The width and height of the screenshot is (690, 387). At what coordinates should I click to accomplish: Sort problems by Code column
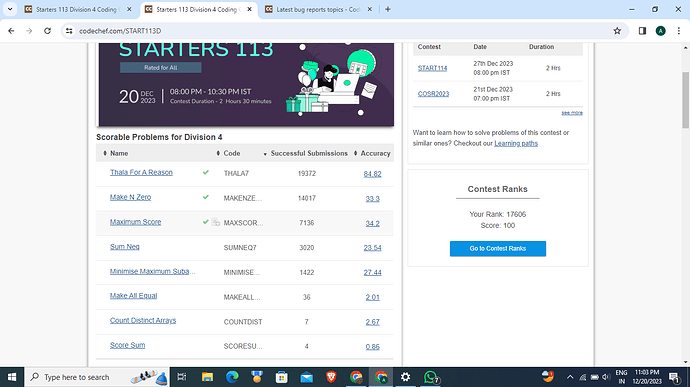coord(228,153)
